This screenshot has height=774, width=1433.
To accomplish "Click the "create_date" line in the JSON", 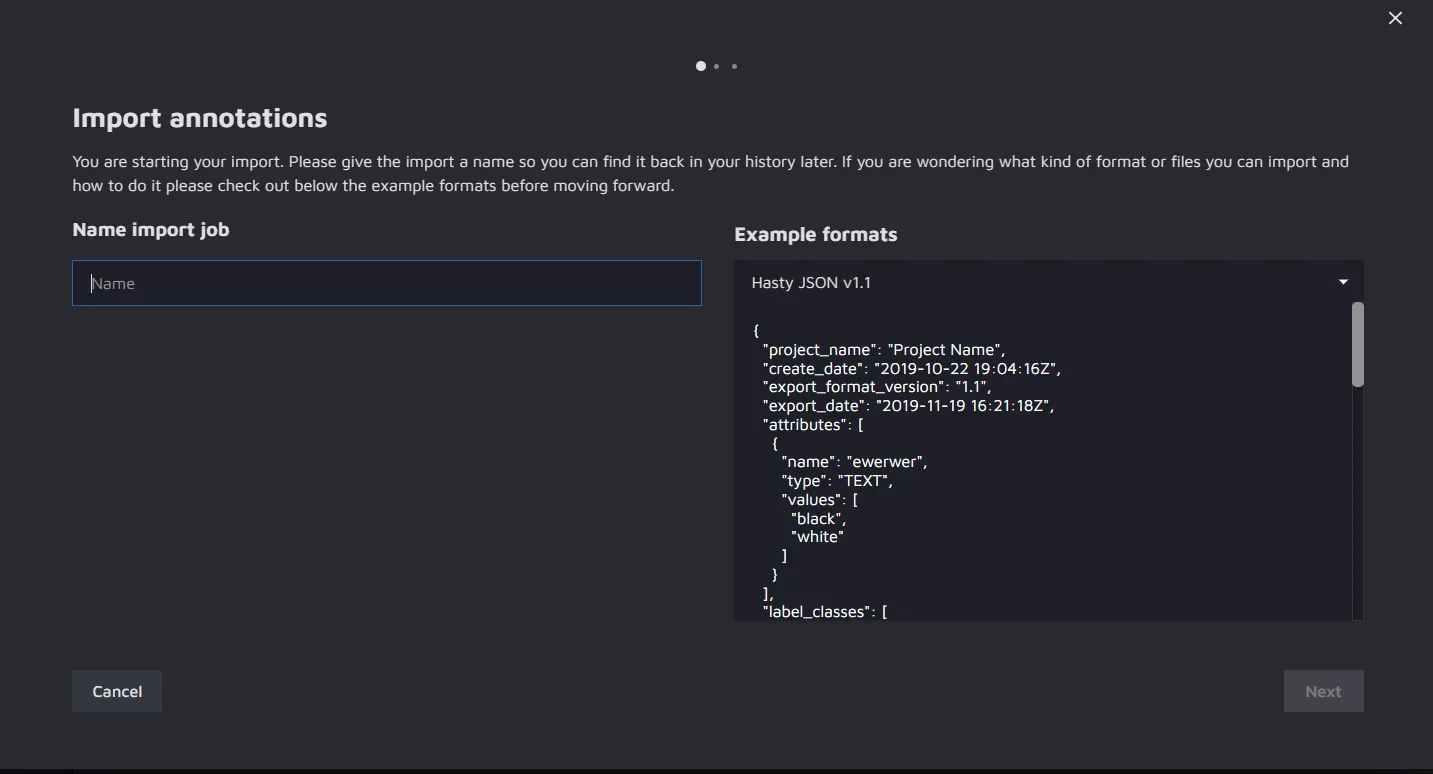I will [x=911, y=369].
